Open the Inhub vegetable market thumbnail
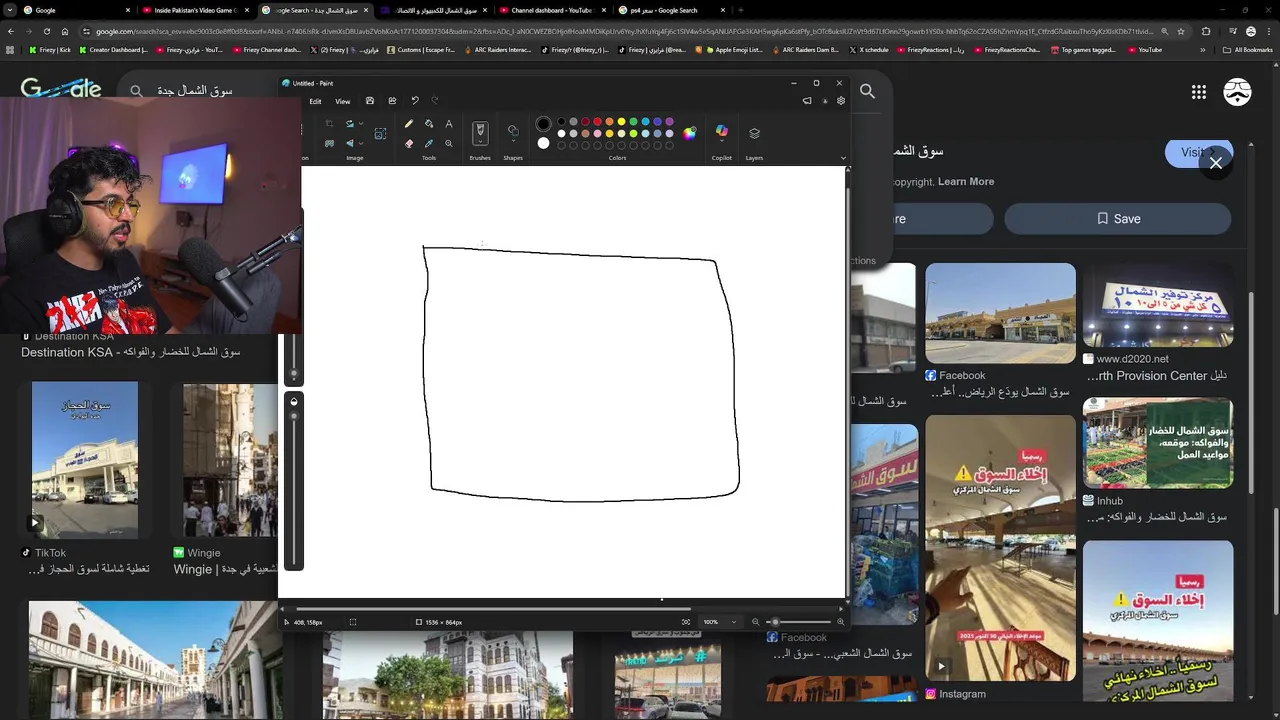The image size is (1280, 720). (1158, 443)
